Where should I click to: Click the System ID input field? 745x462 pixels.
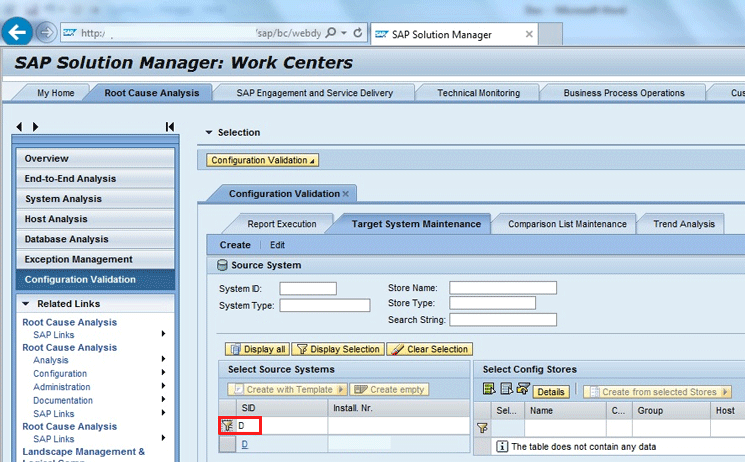tap(308, 289)
